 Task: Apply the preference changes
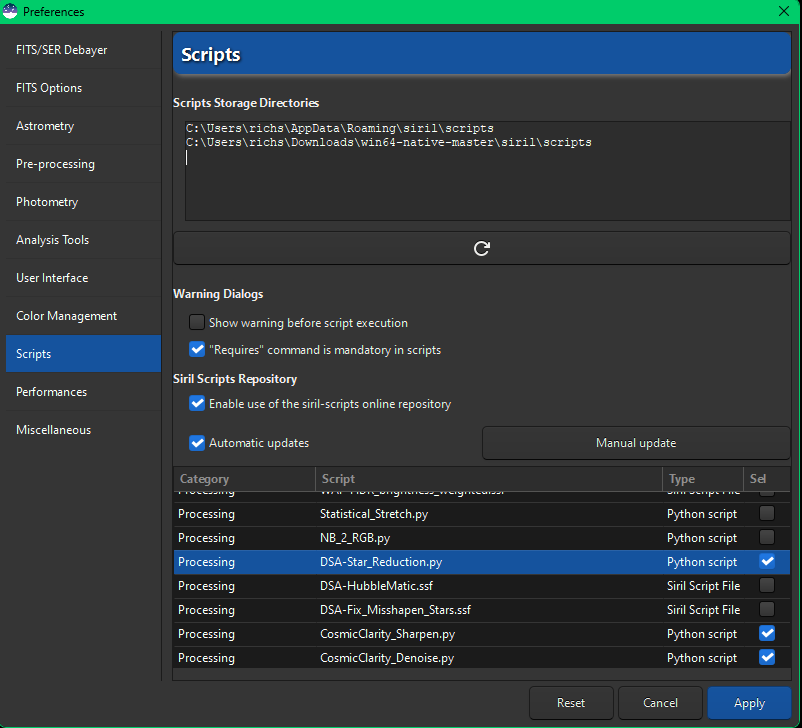pos(749,703)
